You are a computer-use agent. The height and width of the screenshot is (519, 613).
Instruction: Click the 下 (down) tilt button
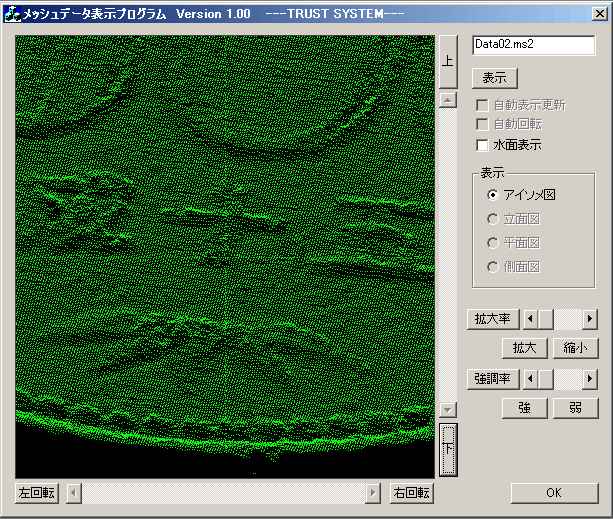coord(448,449)
